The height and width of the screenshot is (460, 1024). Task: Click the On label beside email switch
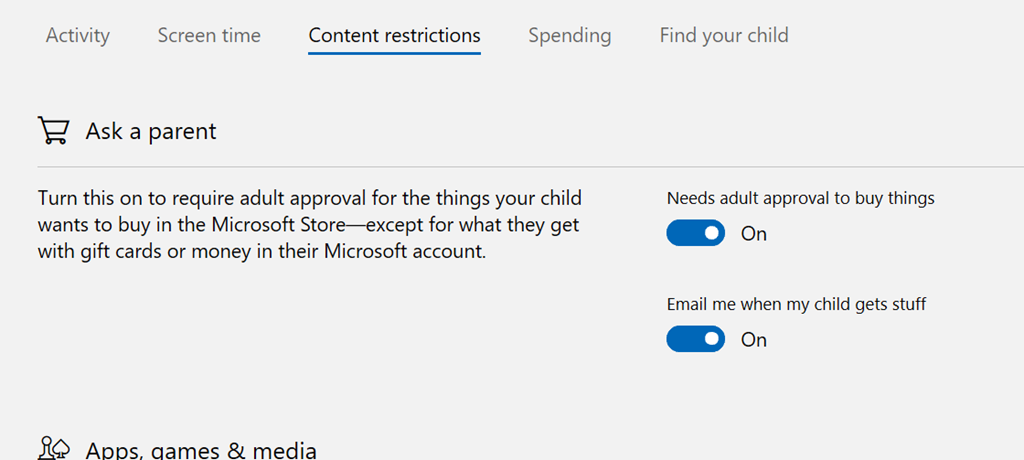click(x=754, y=340)
